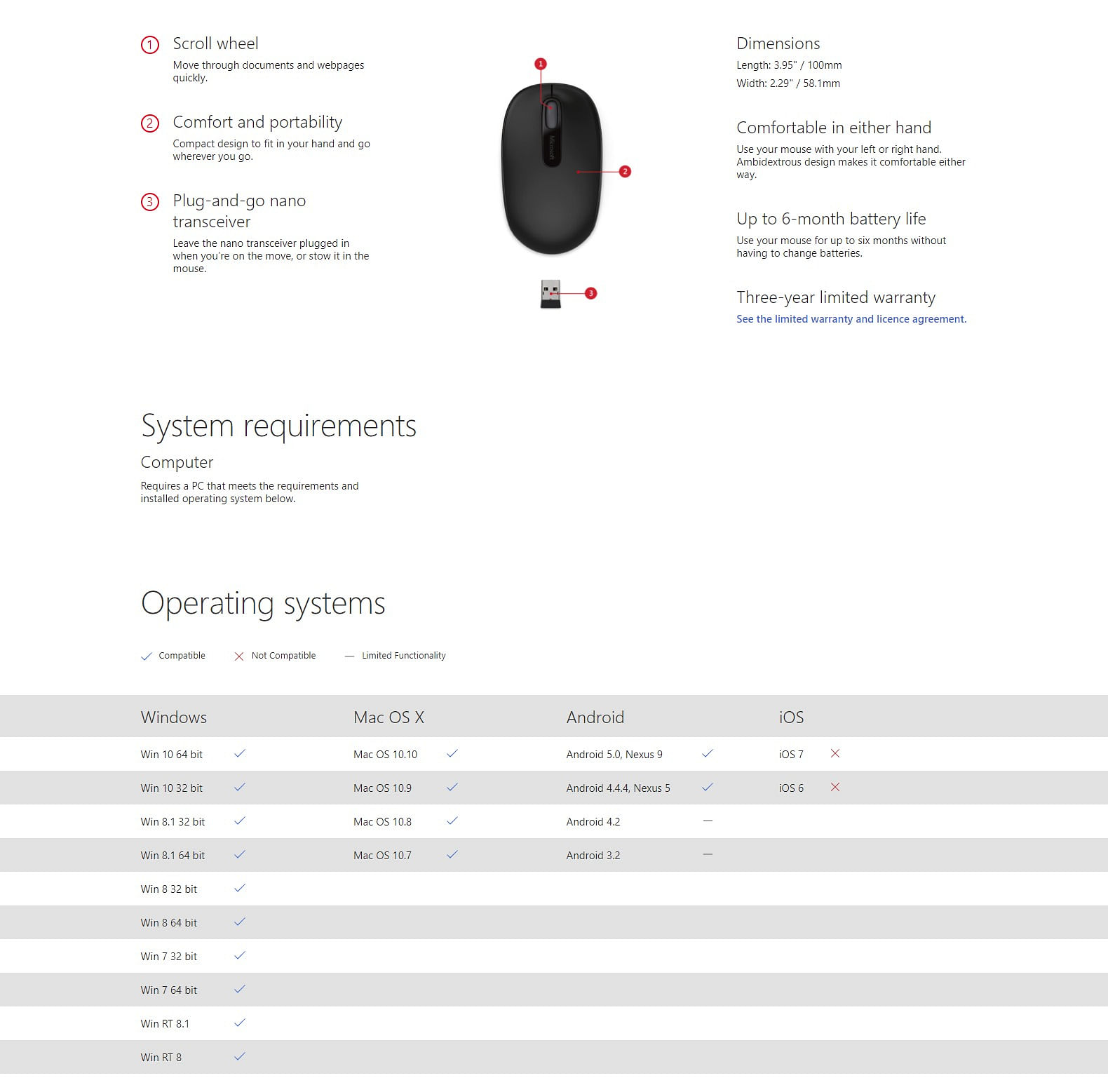
Task: Click the Computer subheading
Action: (x=177, y=462)
